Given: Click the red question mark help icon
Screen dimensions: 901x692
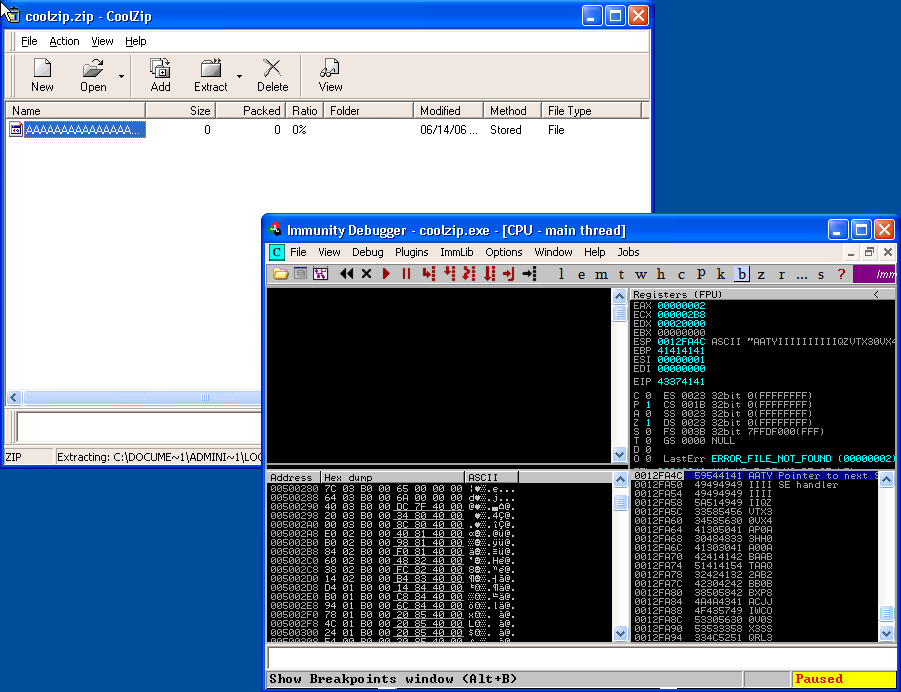Looking at the screenshot, I should (x=841, y=274).
